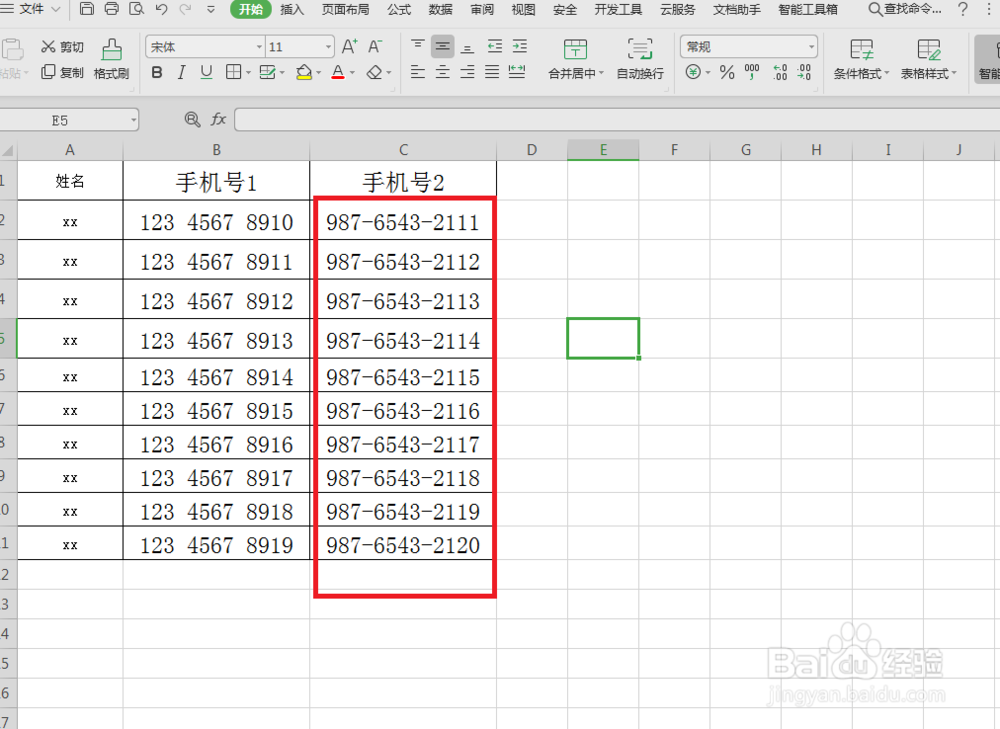
Task: Toggle Italic formatting
Action: pyautogui.click(x=181, y=73)
